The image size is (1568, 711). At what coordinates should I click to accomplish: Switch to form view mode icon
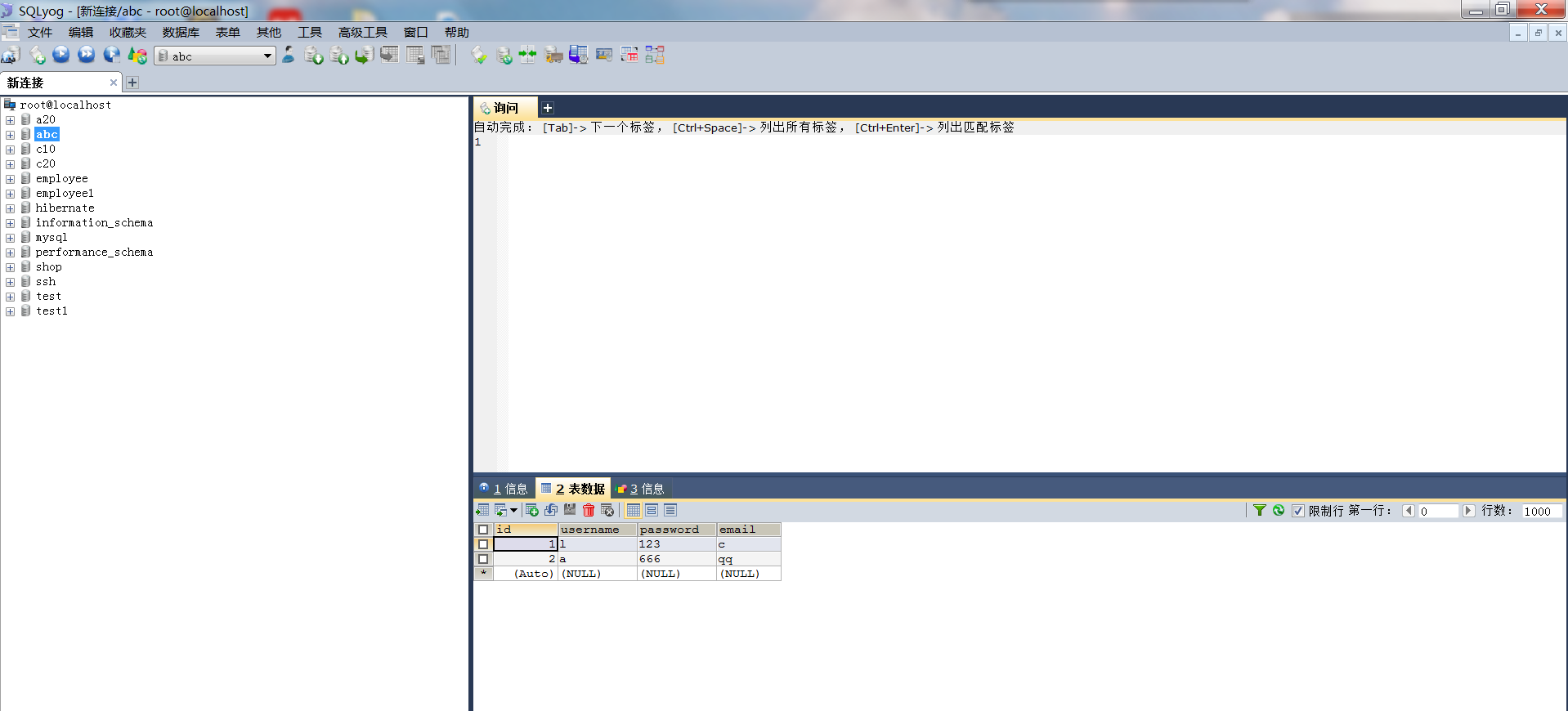tap(652, 510)
